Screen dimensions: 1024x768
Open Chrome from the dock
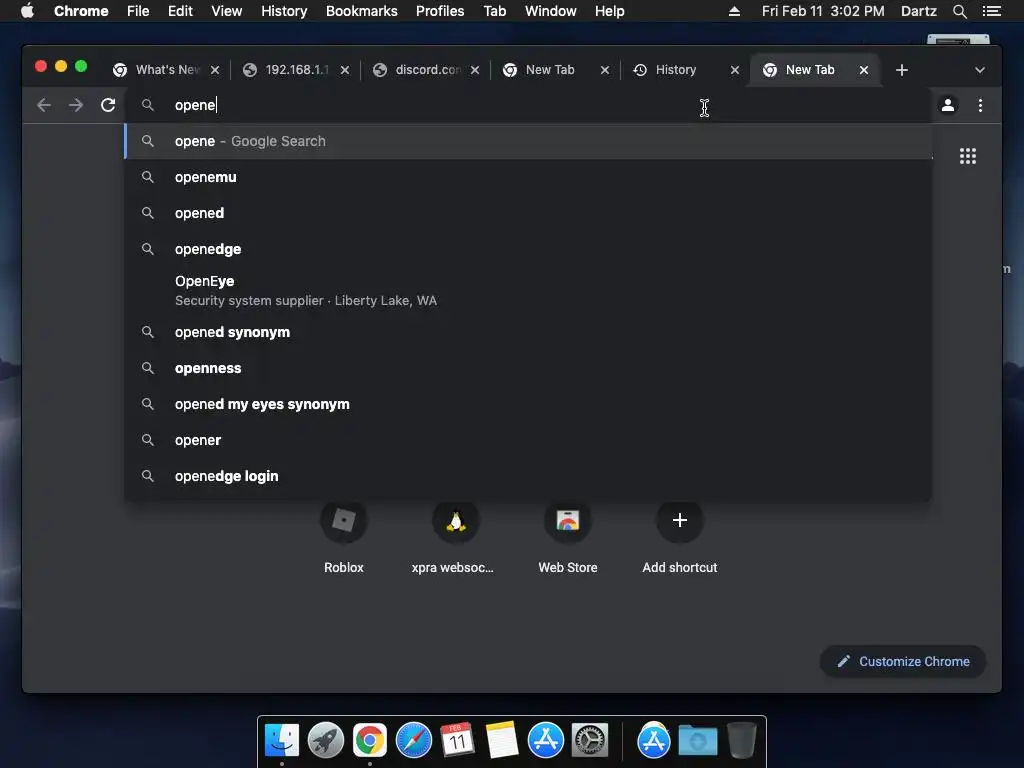pos(370,741)
